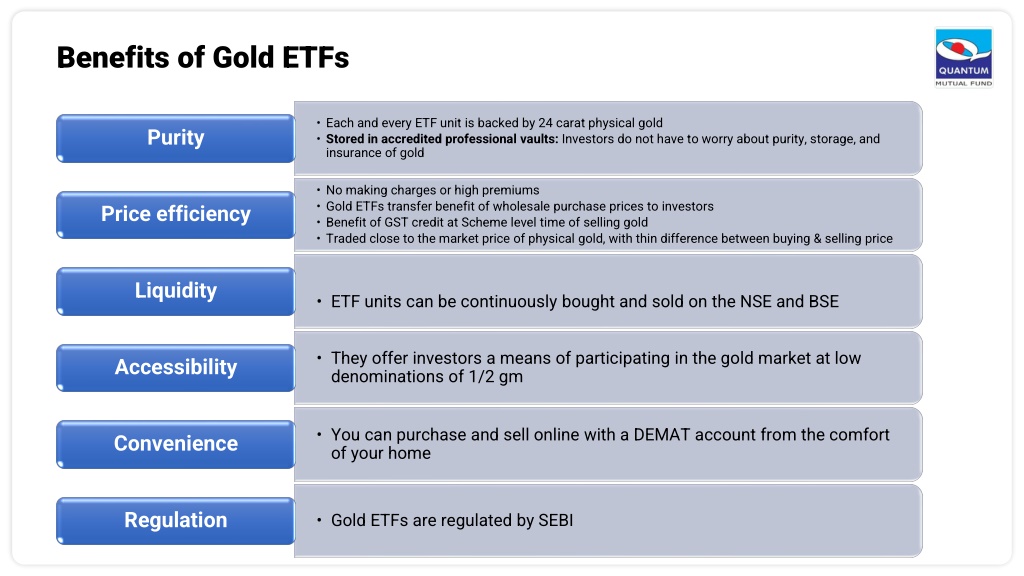Click the NSE and BSE trading text
Viewport: 1024px width, 576px height.
[x=584, y=302]
